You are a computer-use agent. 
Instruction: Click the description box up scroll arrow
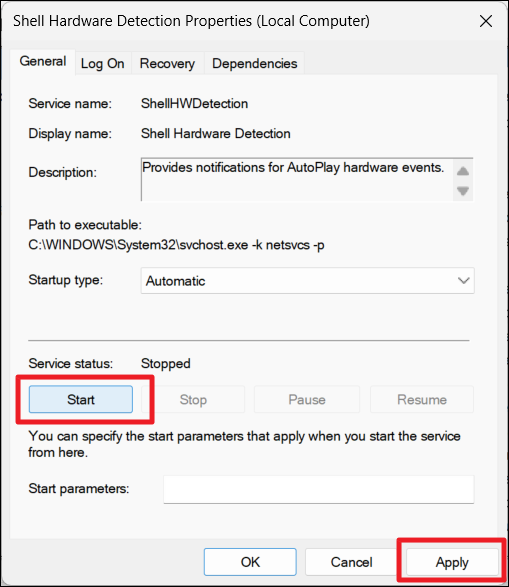tap(463, 171)
